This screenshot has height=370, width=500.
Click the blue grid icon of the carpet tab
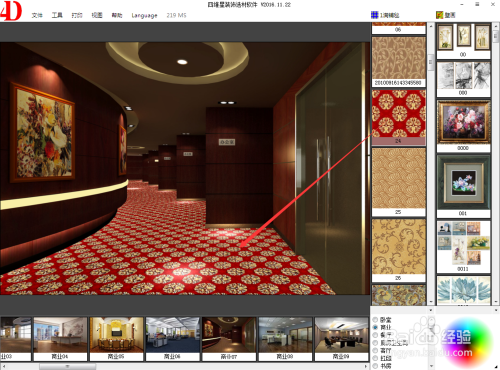(x=374, y=15)
